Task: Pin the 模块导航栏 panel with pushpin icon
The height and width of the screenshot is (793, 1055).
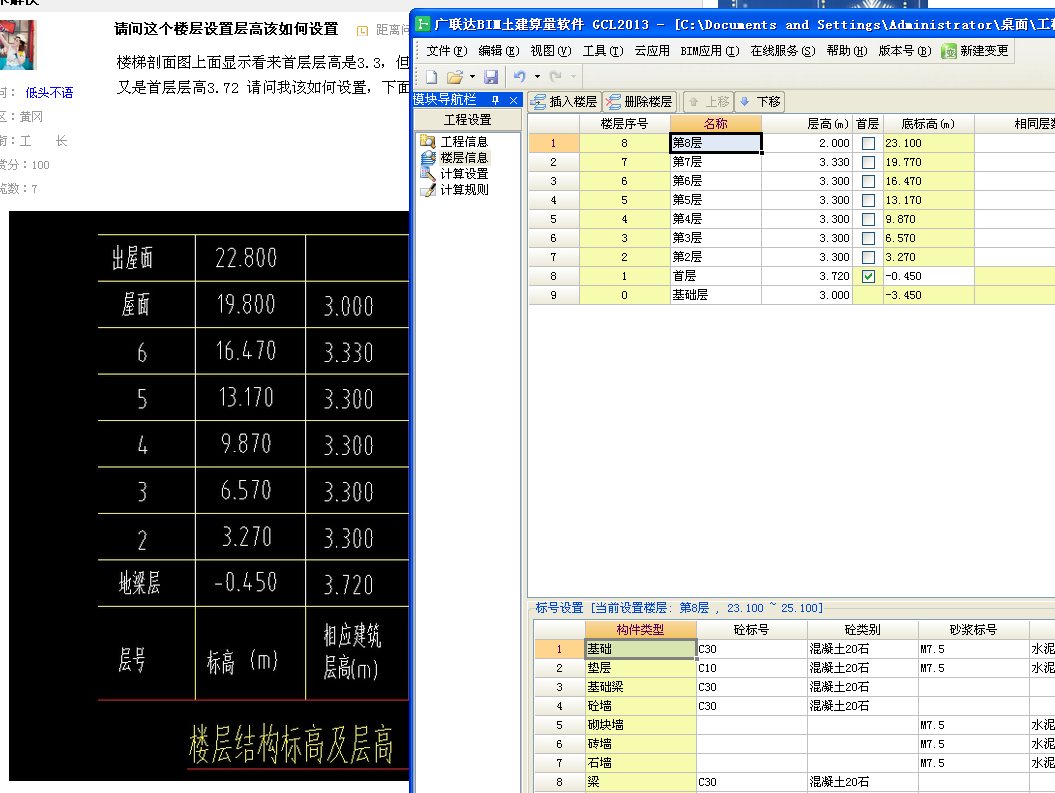Action: pos(496,100)
